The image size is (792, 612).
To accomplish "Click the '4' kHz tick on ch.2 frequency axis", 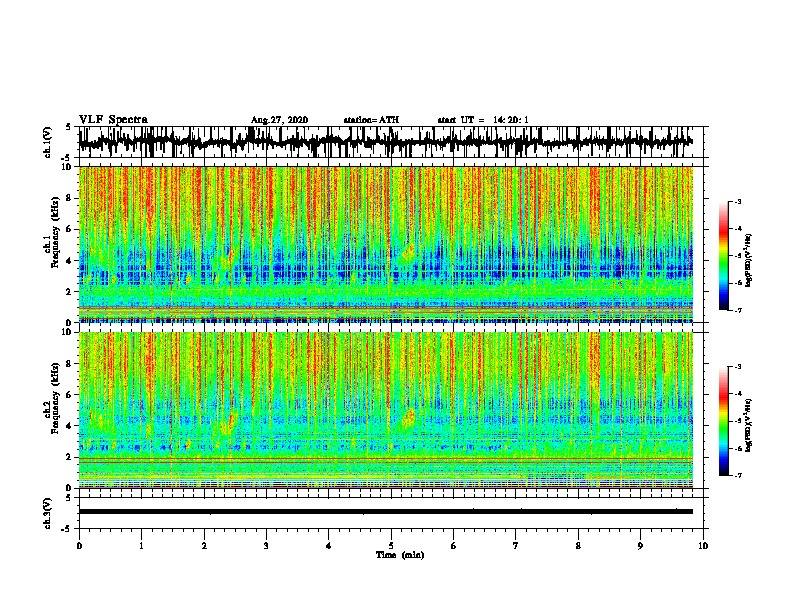I will (69, 426).
